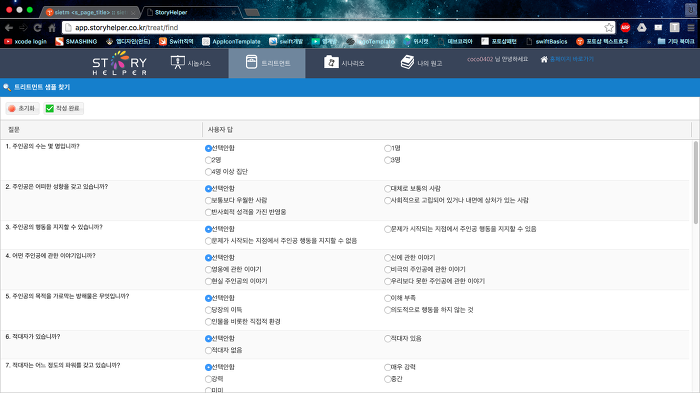Select 당장의 이득 option
Image resolution: width=700 pixels, height=393 pixels.
click(x=208, y=310)
